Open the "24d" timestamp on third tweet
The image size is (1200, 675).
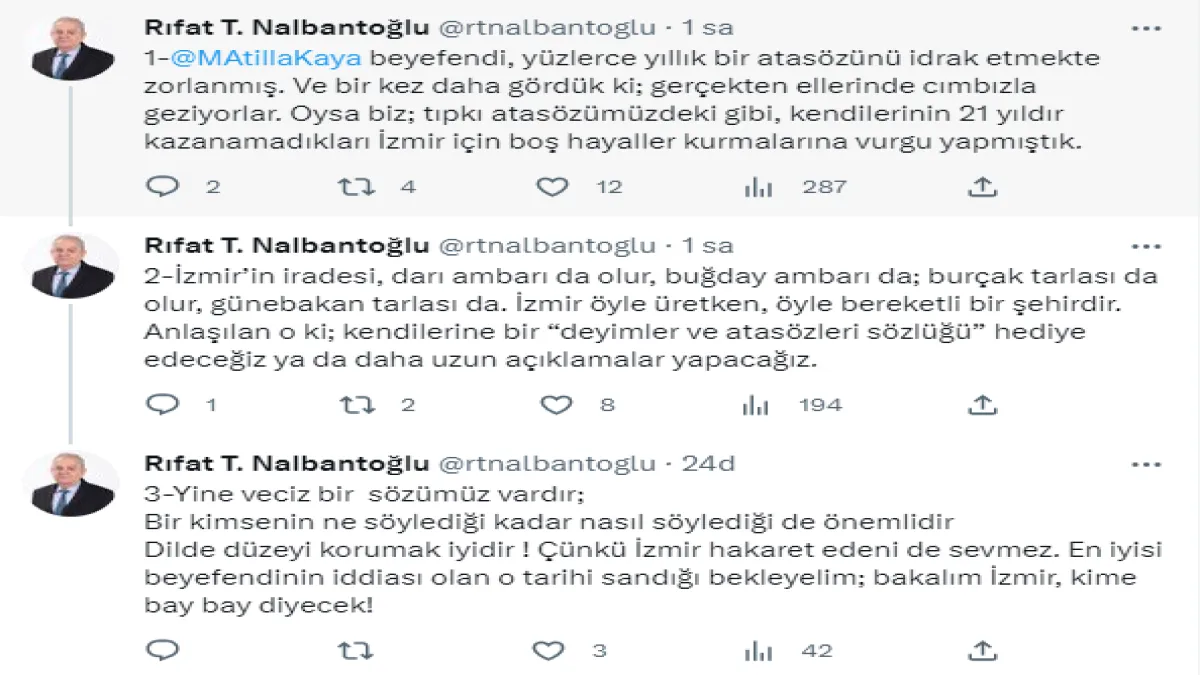(708, 464)
